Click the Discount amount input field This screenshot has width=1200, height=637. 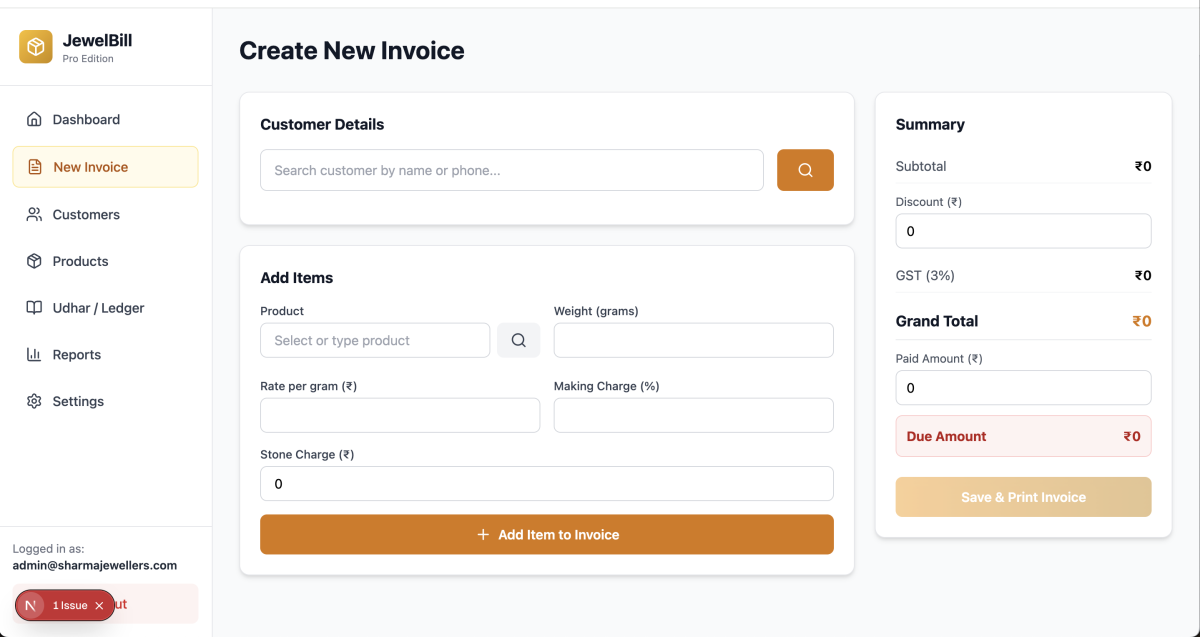[x=1023, y=231]
